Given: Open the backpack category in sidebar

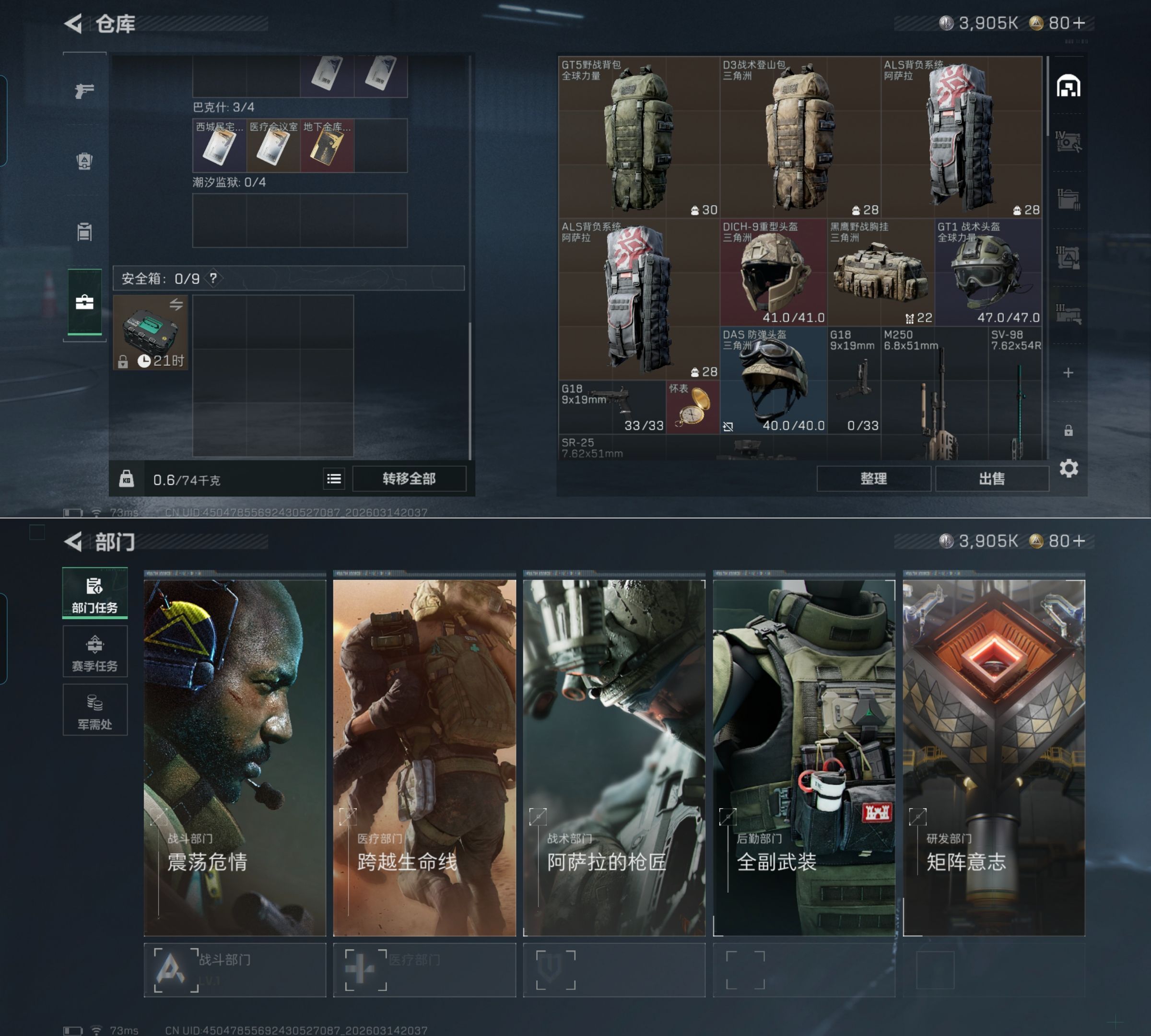Looking at the screenshot, I should point(84,161).
